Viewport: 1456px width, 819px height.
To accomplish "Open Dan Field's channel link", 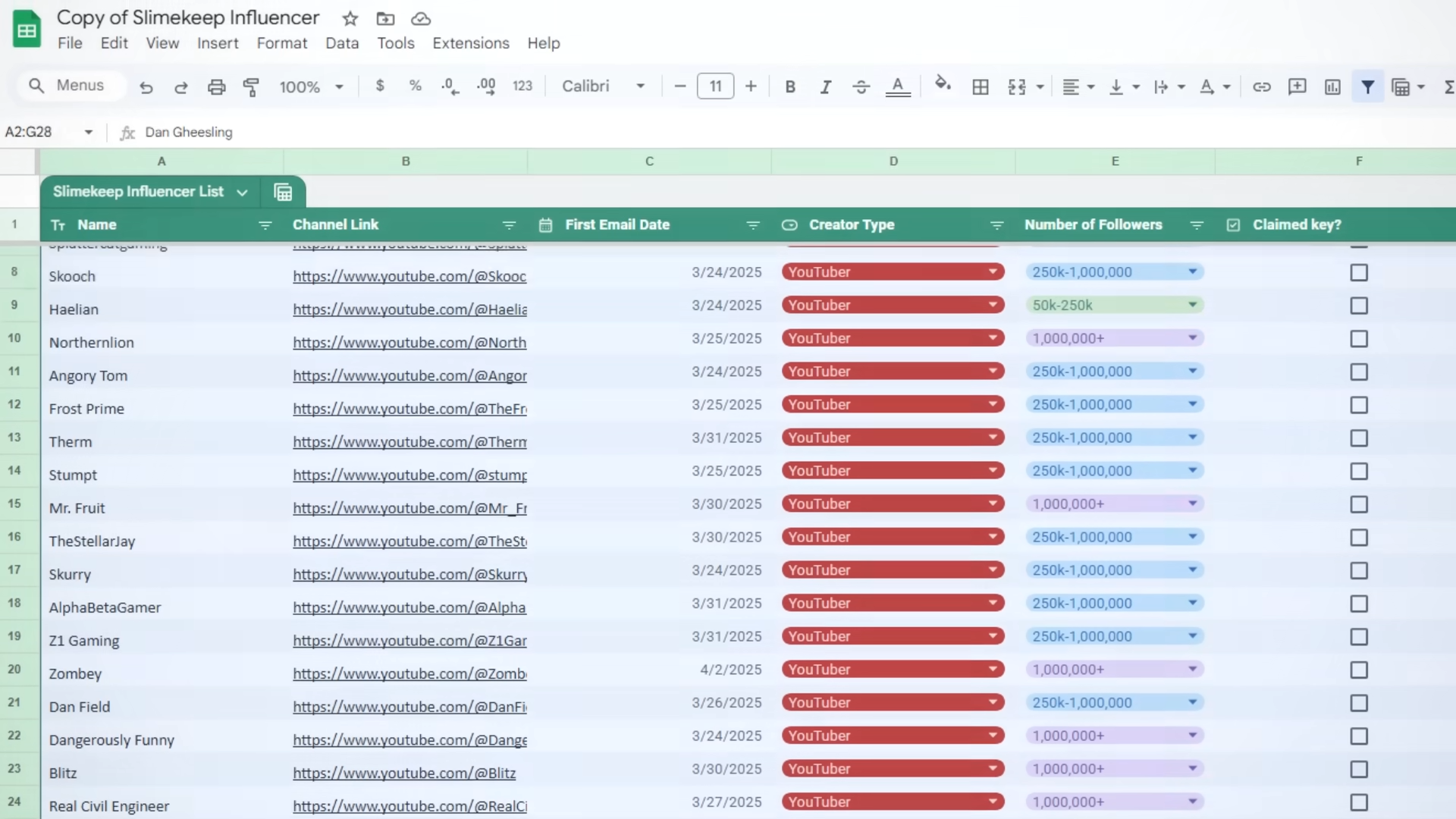I will (409, 707).
